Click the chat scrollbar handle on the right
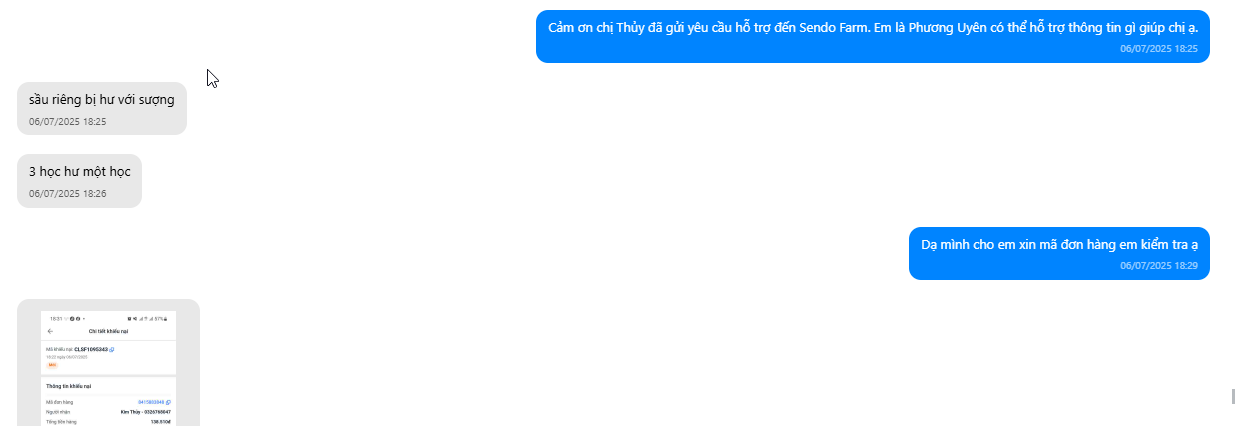This screenshot has height=426, width=1245. click(1234, 397)
